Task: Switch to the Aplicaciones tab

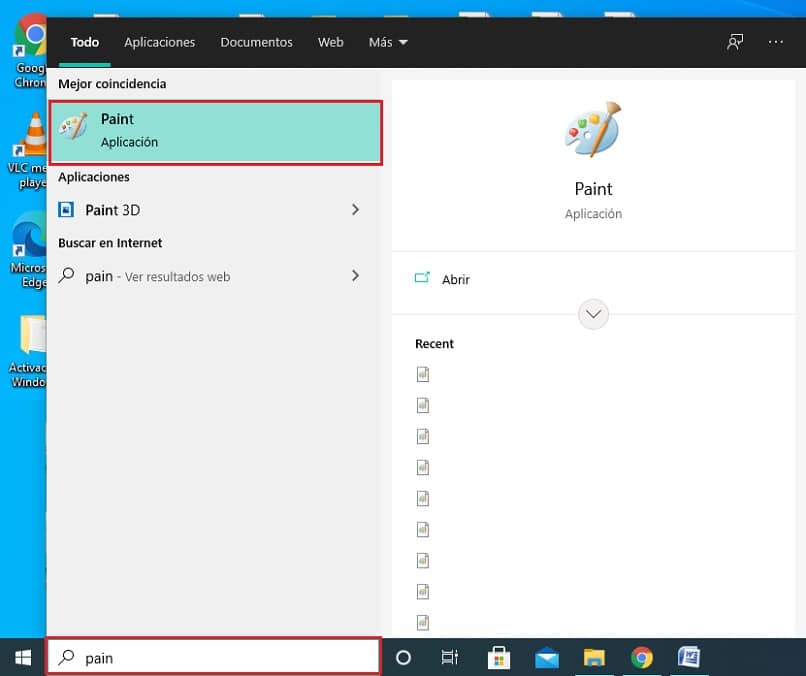Action: 160,42
